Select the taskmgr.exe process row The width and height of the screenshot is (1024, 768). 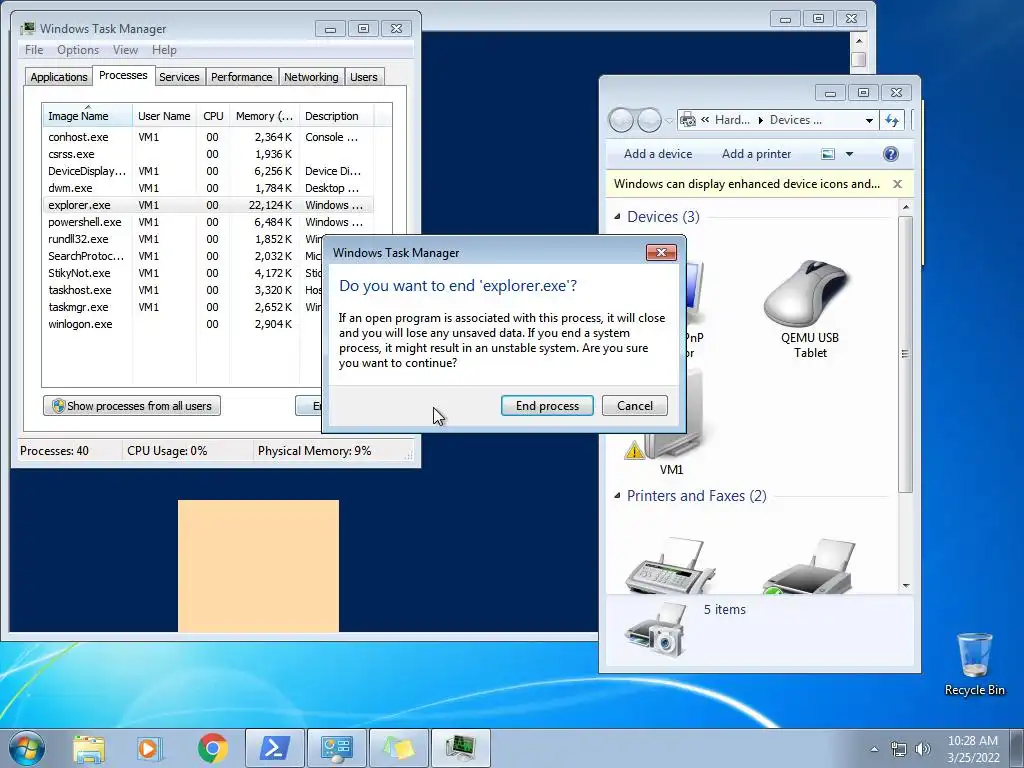pos(182,307)
